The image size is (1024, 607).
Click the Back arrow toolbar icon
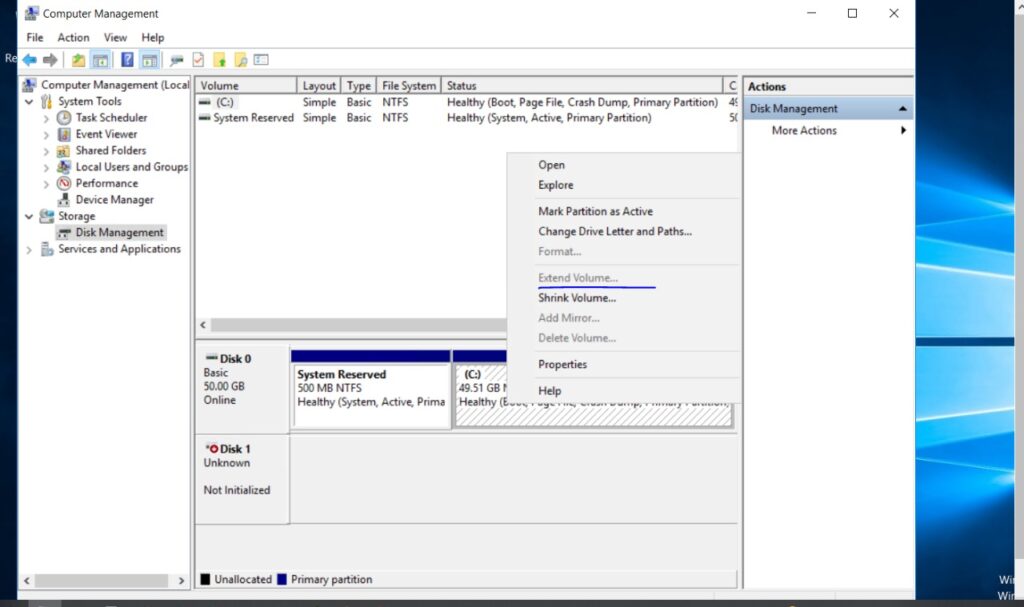[29, 60]
